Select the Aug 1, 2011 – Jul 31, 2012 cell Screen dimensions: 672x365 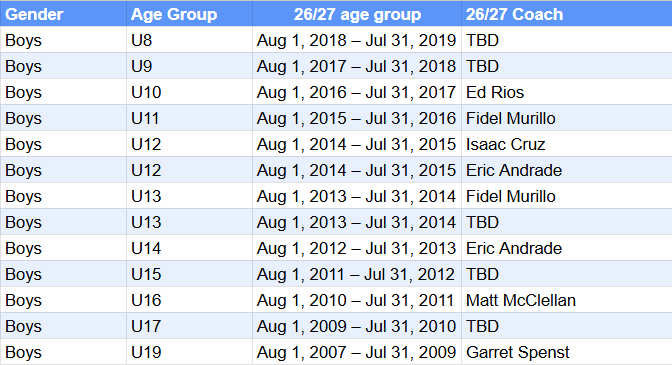pos(357,274)
